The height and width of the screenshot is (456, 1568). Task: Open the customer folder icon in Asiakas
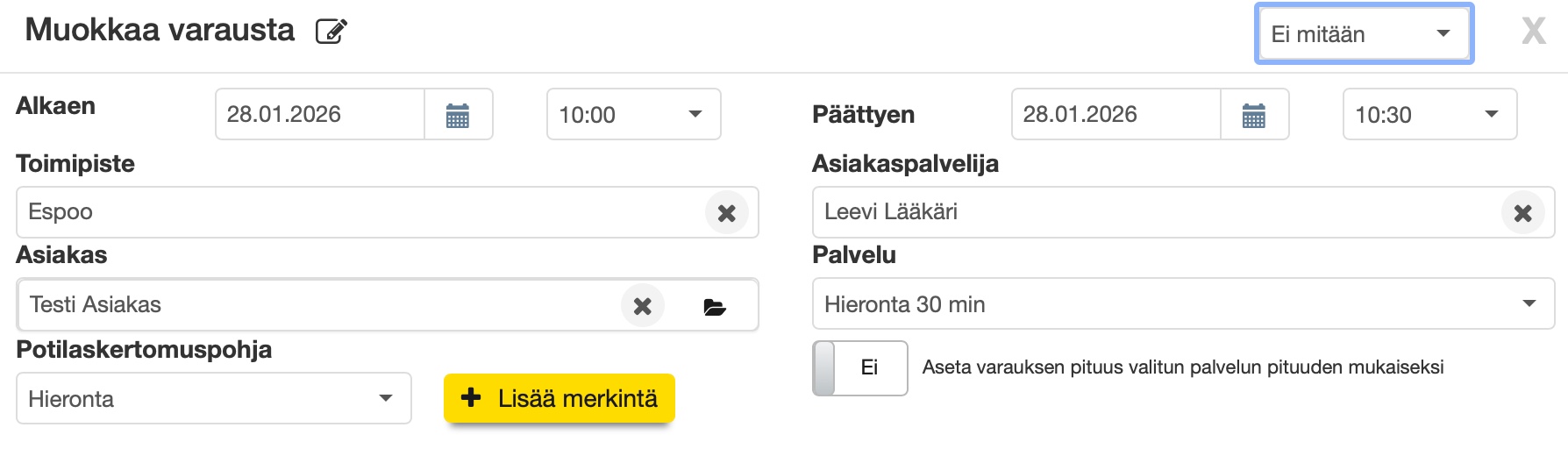(x=715, y=306)
